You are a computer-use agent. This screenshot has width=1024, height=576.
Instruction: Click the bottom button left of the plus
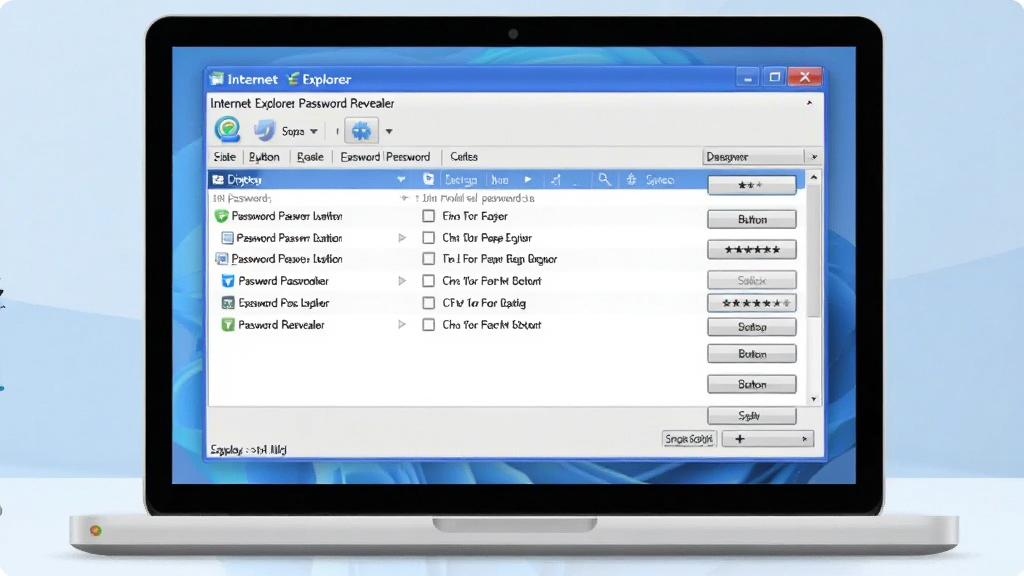pos(689,439)
